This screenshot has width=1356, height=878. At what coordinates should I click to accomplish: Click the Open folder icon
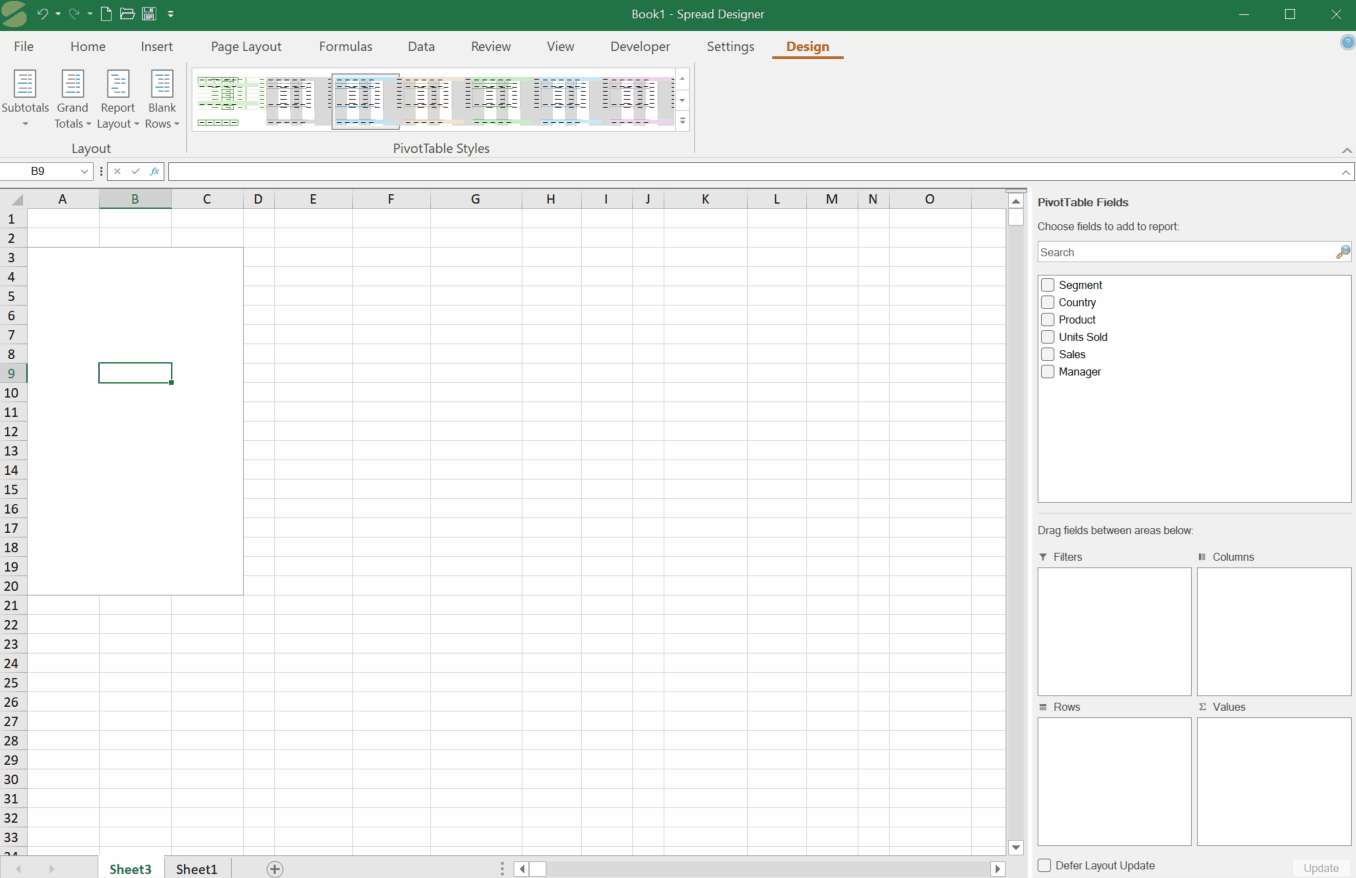pos(127,14)
